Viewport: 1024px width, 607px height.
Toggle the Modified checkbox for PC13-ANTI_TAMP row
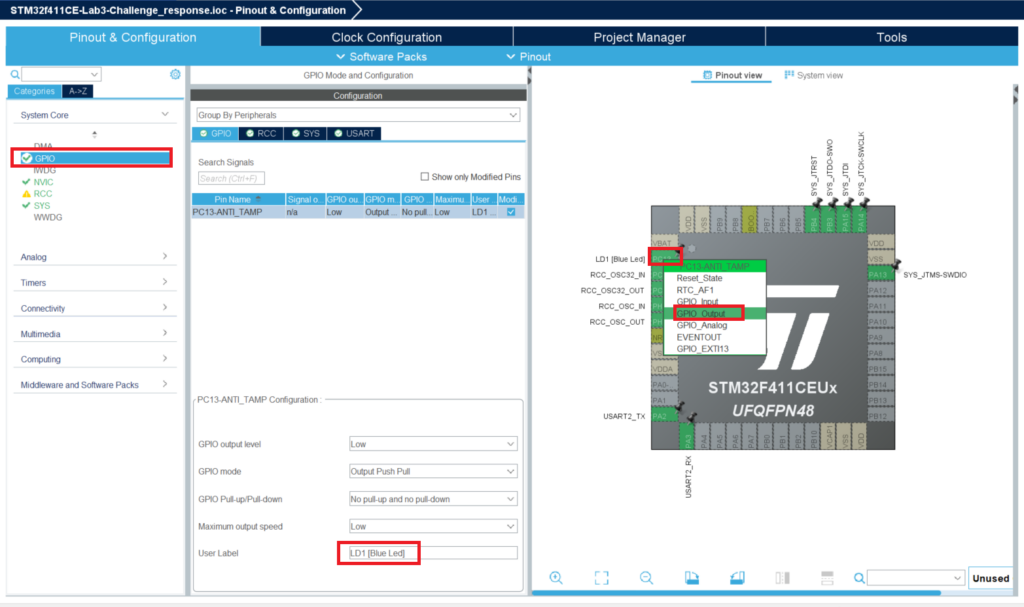pos(511,212)
